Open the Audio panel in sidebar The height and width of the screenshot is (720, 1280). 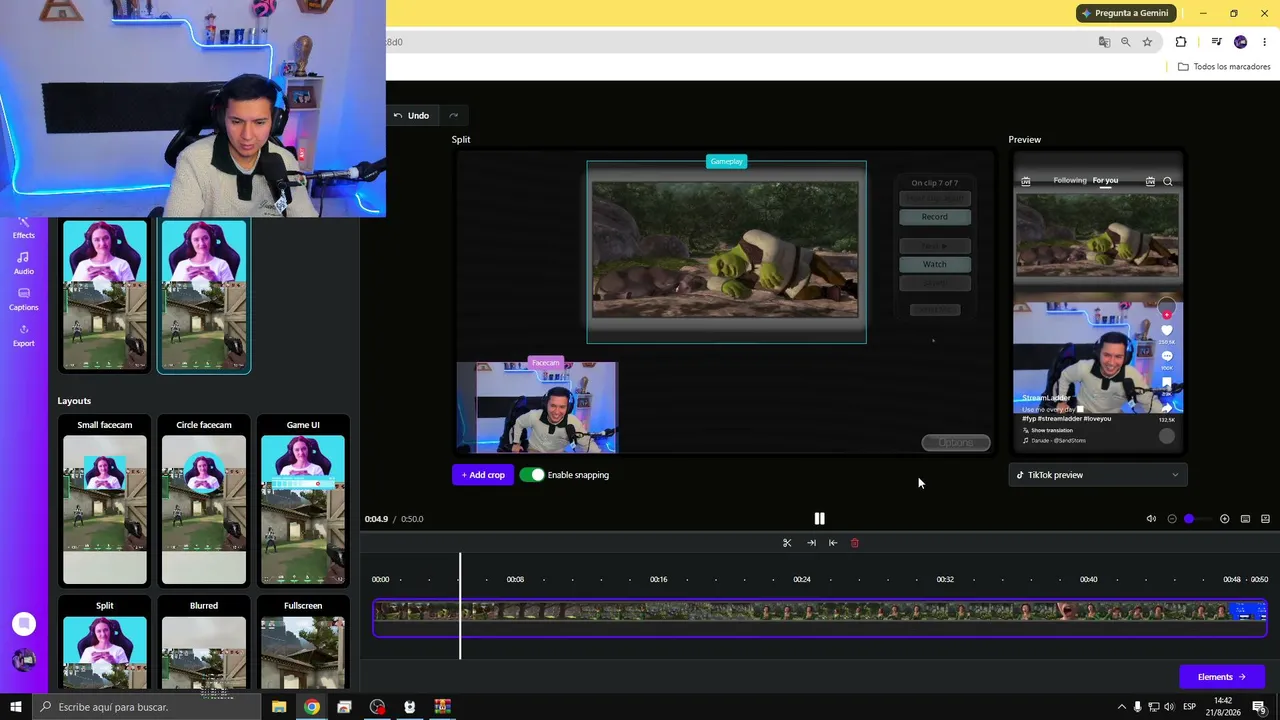tap(23, 263)
